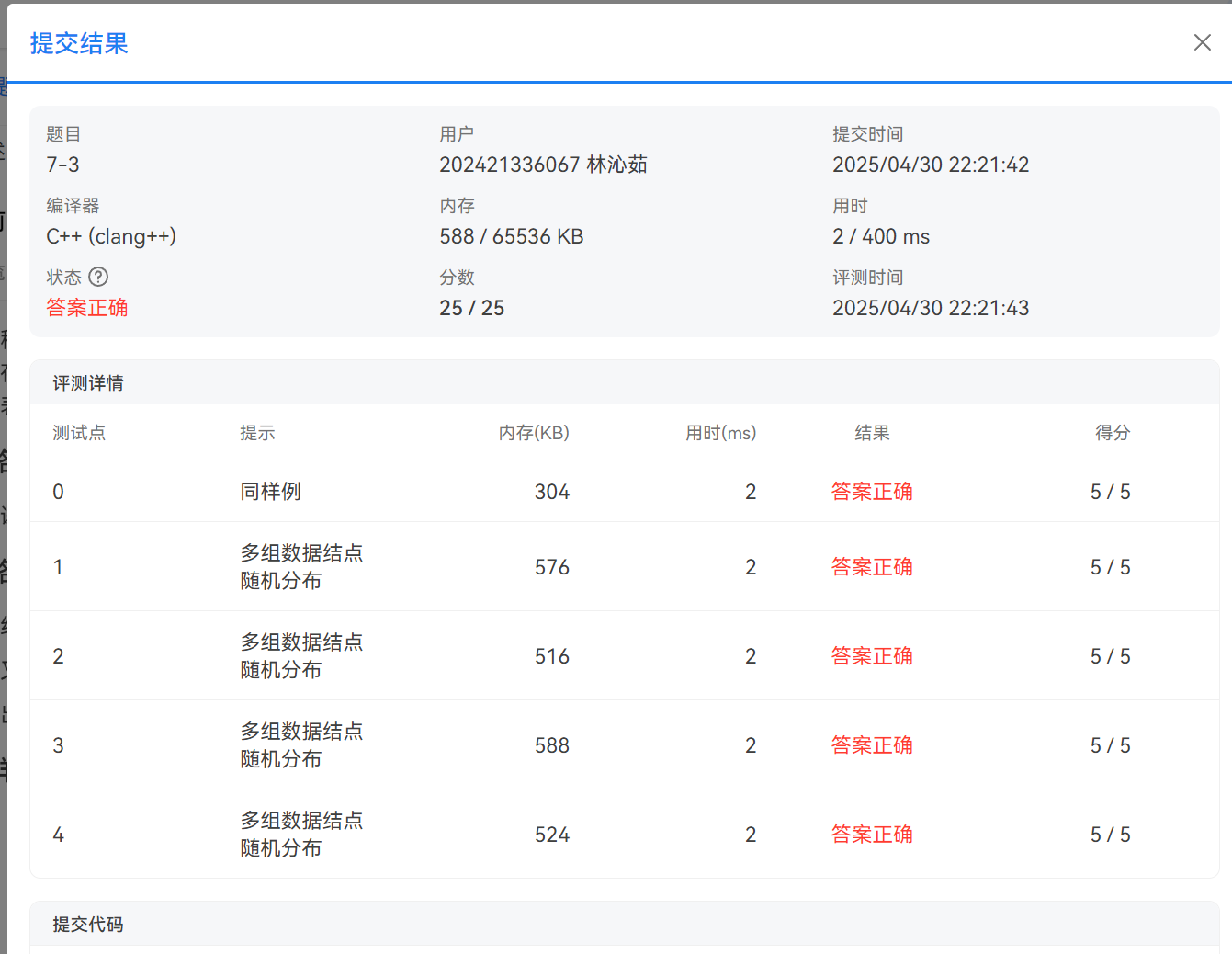The width and height of the screenshot is (1232, 954).
Task: Select judge time 2025/04/30 22:21:43
Action: 931,308
